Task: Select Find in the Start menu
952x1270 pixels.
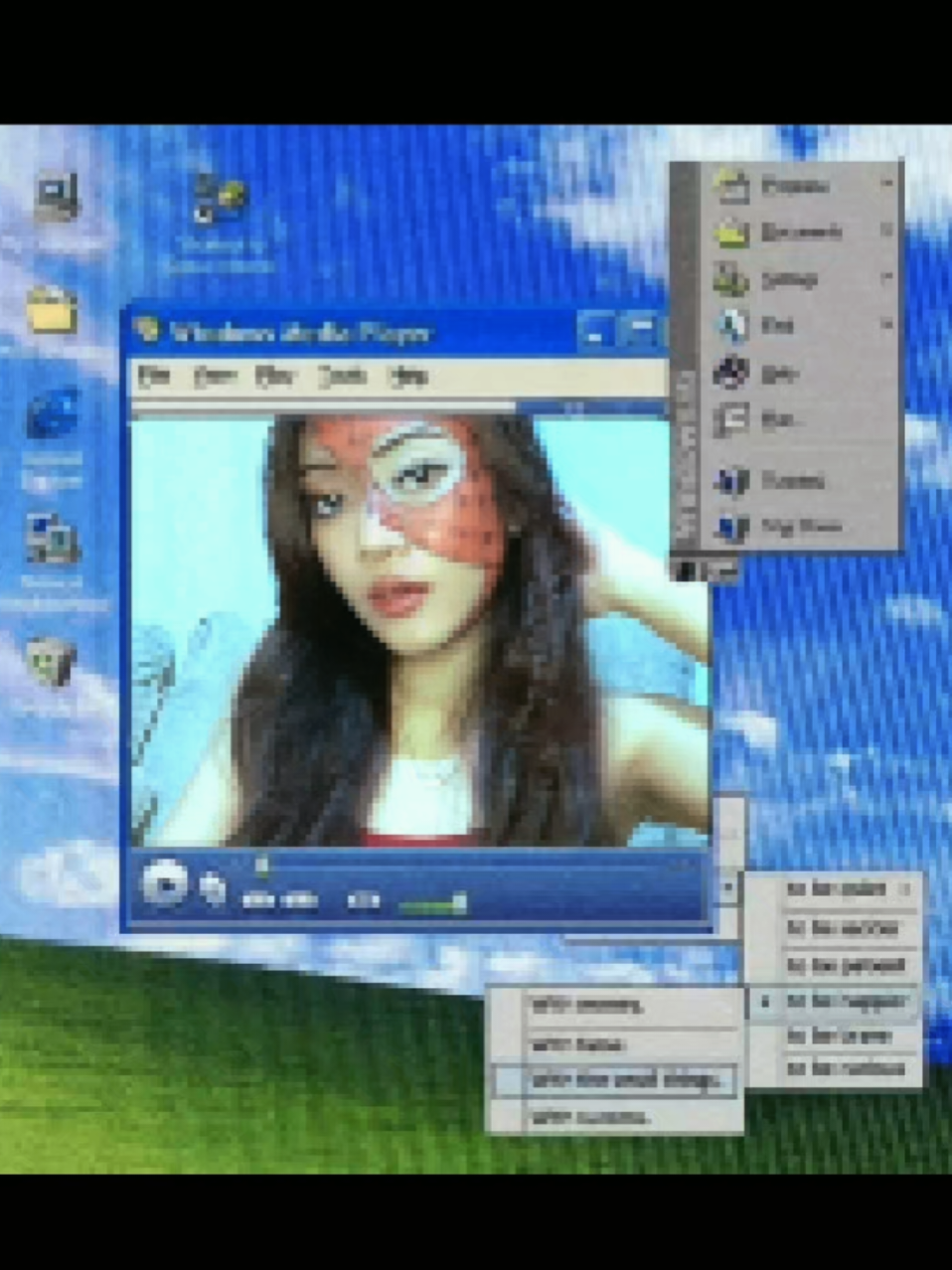Action: [777, 325]
